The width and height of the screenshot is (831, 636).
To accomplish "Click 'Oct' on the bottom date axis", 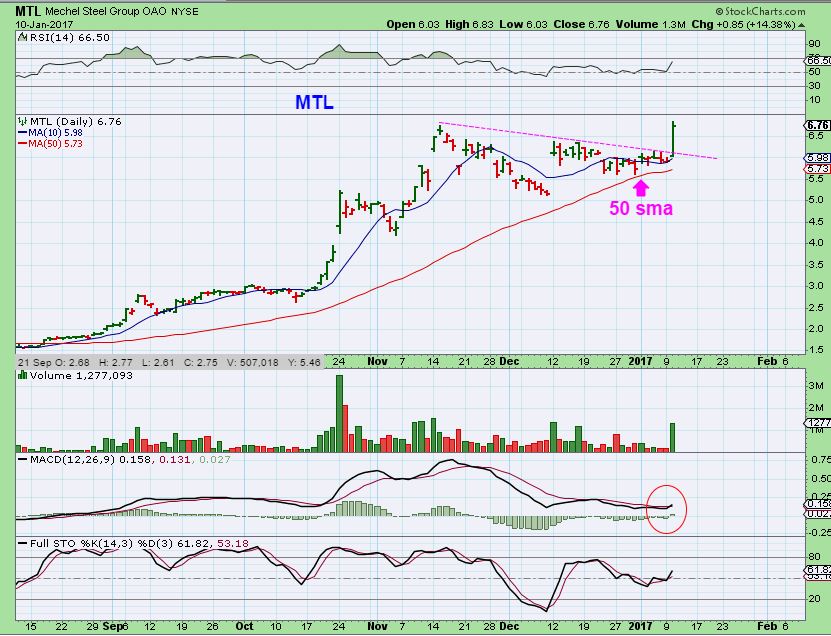I will coord(244,626).
